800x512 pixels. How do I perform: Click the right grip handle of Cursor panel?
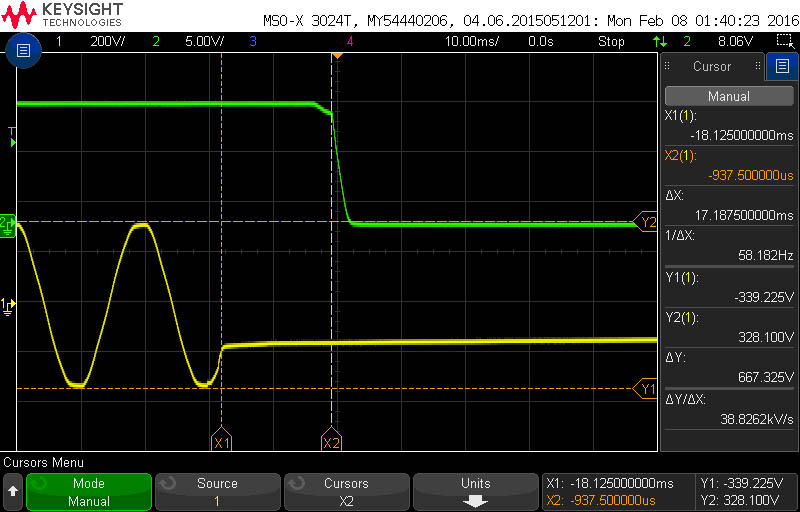(758, 66)
